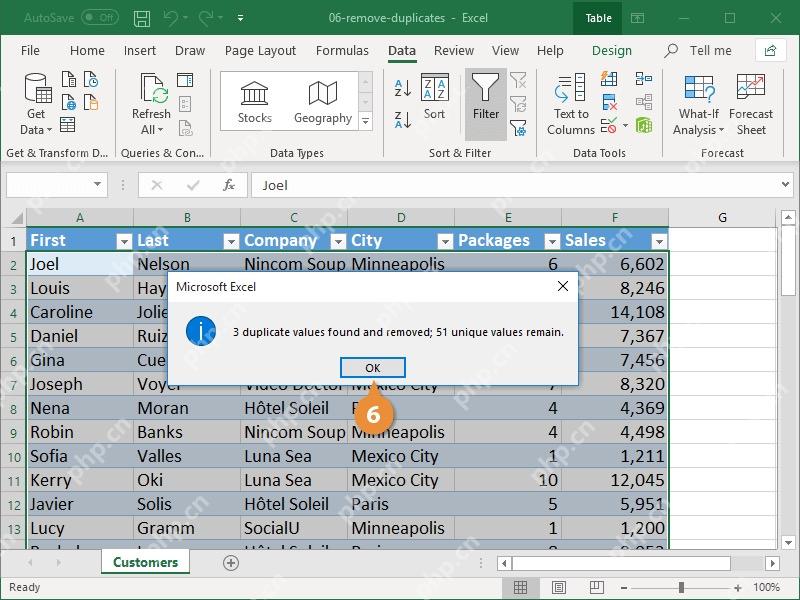Click Manage Data Model icon
The image size is (800, 600).
644,126
